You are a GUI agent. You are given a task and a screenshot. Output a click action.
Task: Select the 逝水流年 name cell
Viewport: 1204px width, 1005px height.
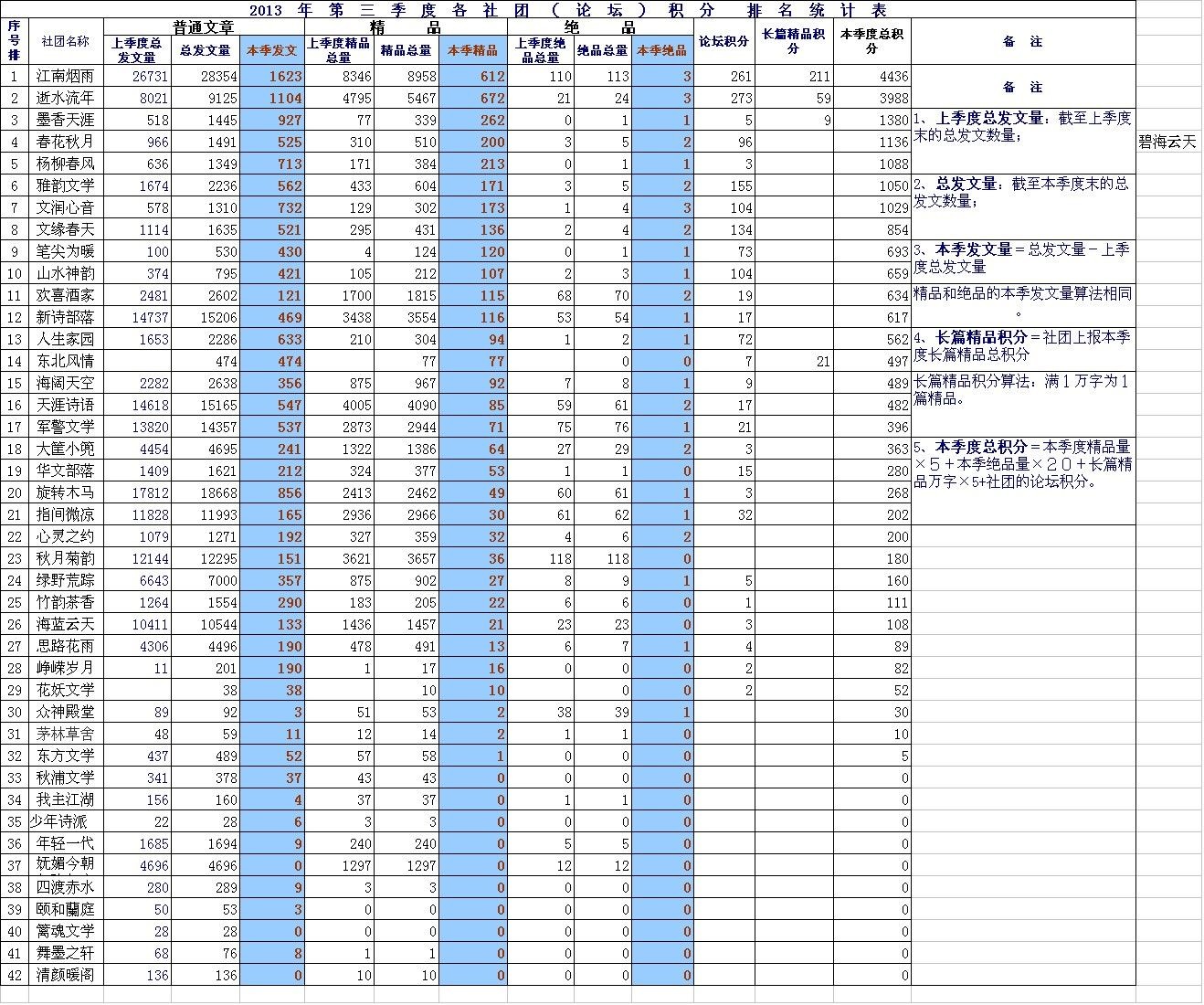[66, 98]
